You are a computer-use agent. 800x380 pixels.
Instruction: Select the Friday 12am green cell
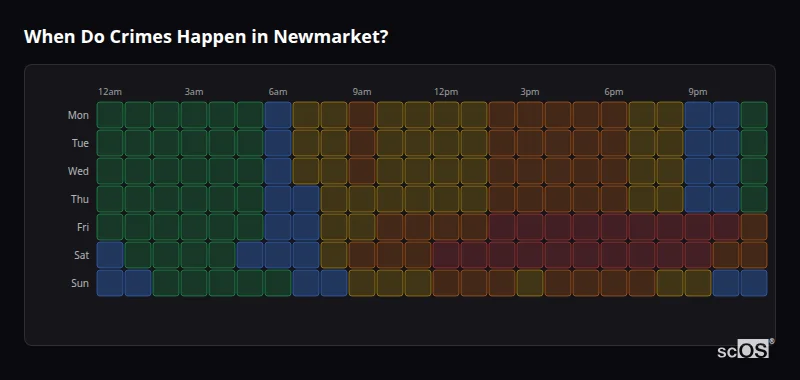point(110,227)
